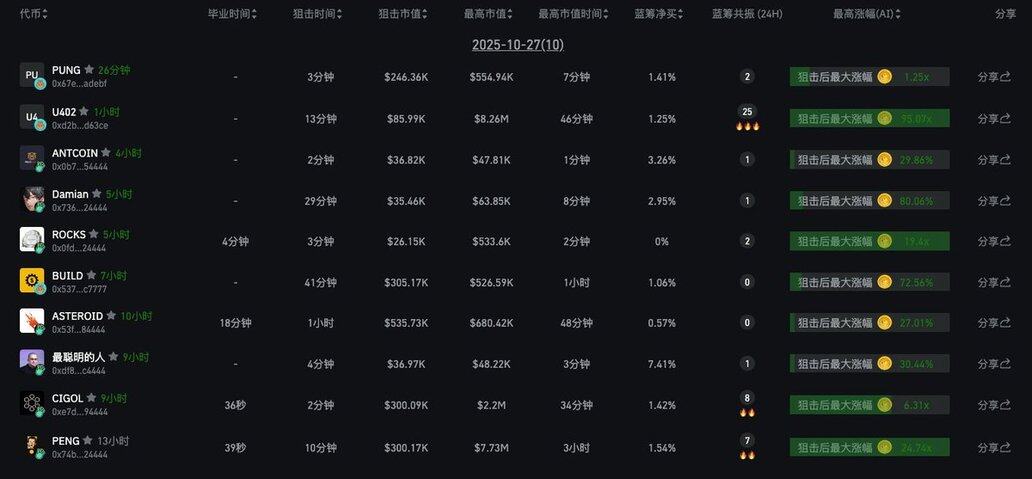1032x479 pixels.
Task: Click the ASTEROID token avatar icon
Action: (x=32, y=321)
